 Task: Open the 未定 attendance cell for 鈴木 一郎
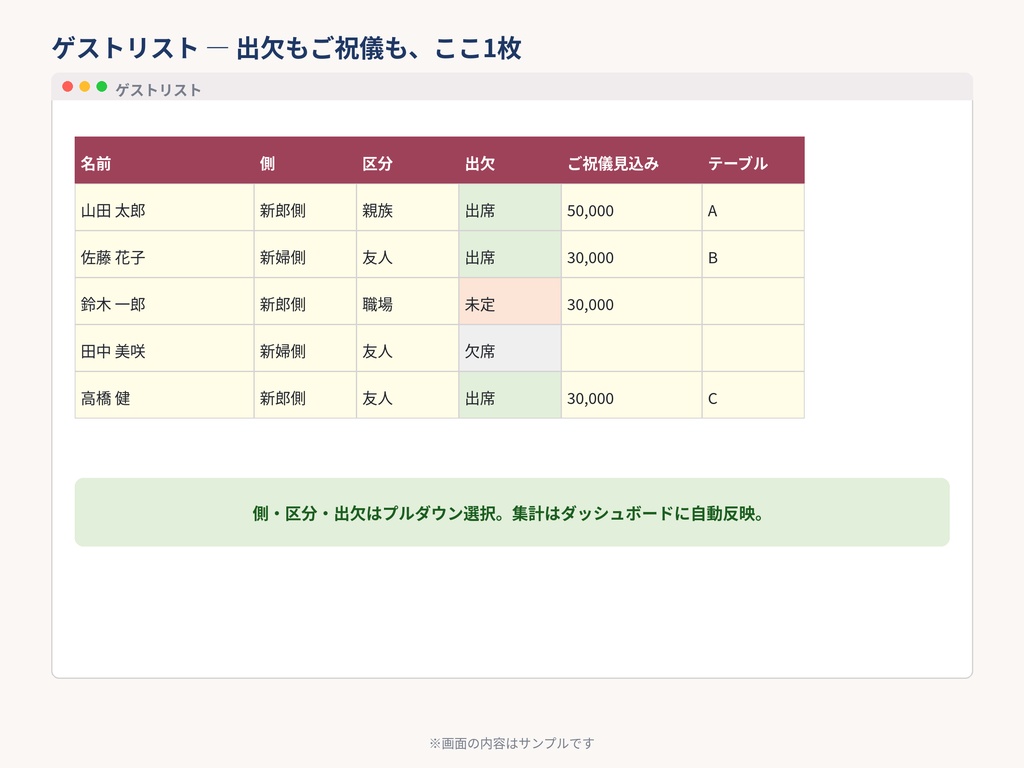pyautogui.click(x=510, y=302)
